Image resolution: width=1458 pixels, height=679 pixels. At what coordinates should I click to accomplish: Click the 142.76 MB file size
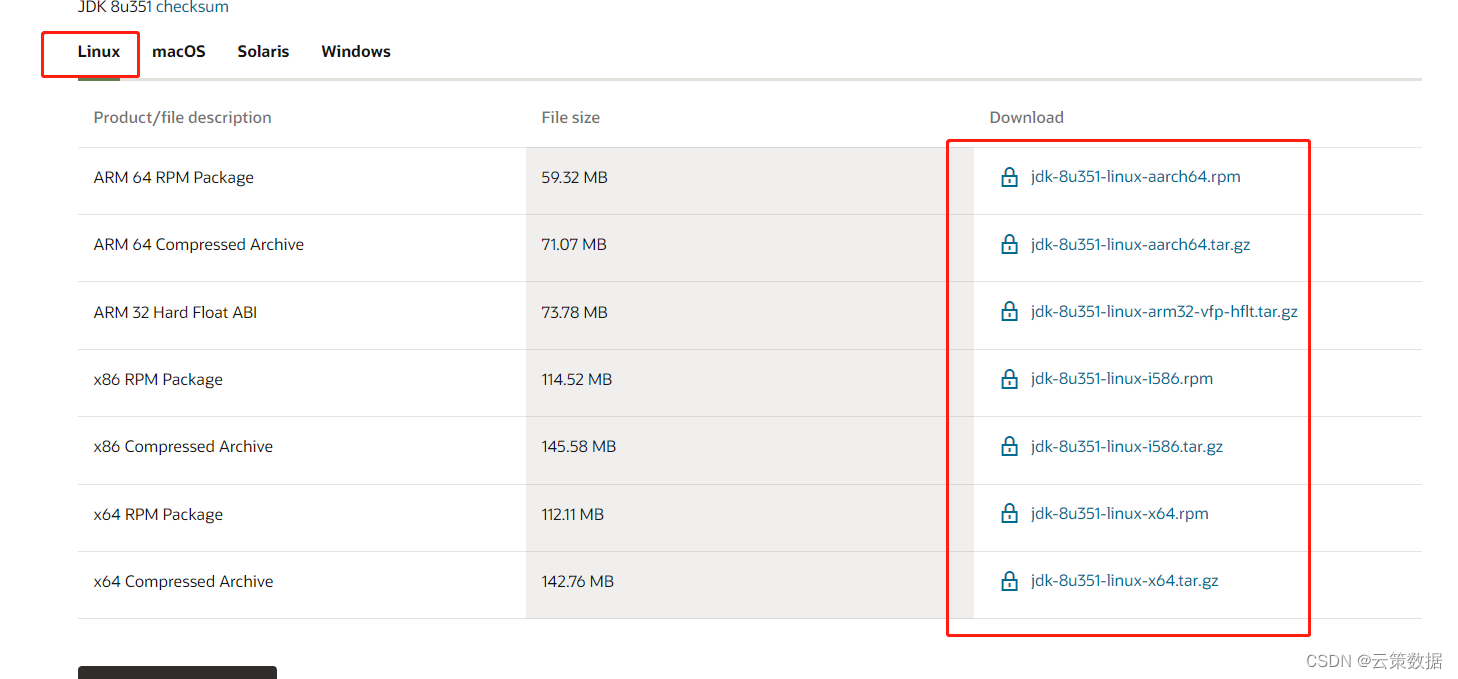click(578, 582)
